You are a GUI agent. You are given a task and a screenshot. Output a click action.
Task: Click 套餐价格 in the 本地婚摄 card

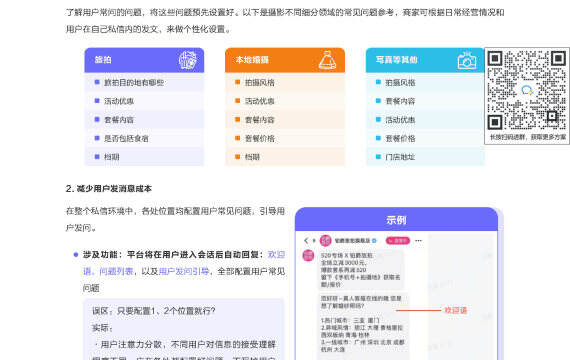(x=260, y=138)
